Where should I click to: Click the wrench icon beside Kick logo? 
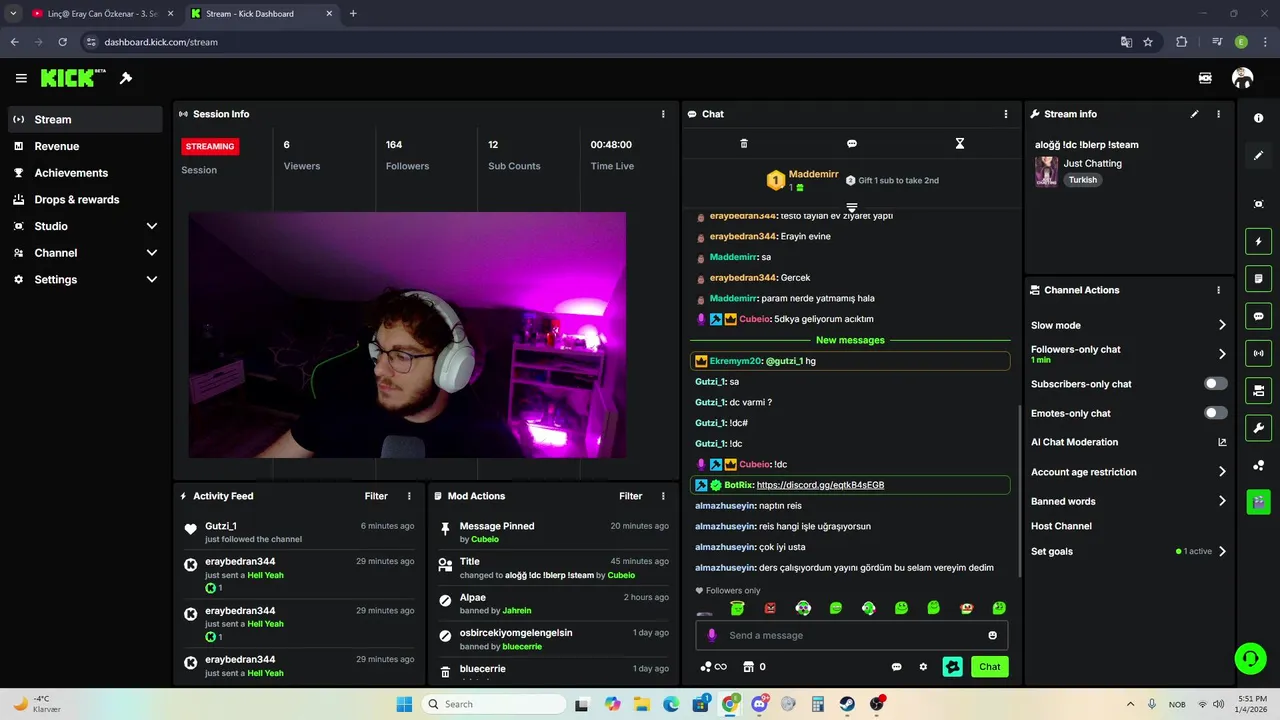[126, 78]
